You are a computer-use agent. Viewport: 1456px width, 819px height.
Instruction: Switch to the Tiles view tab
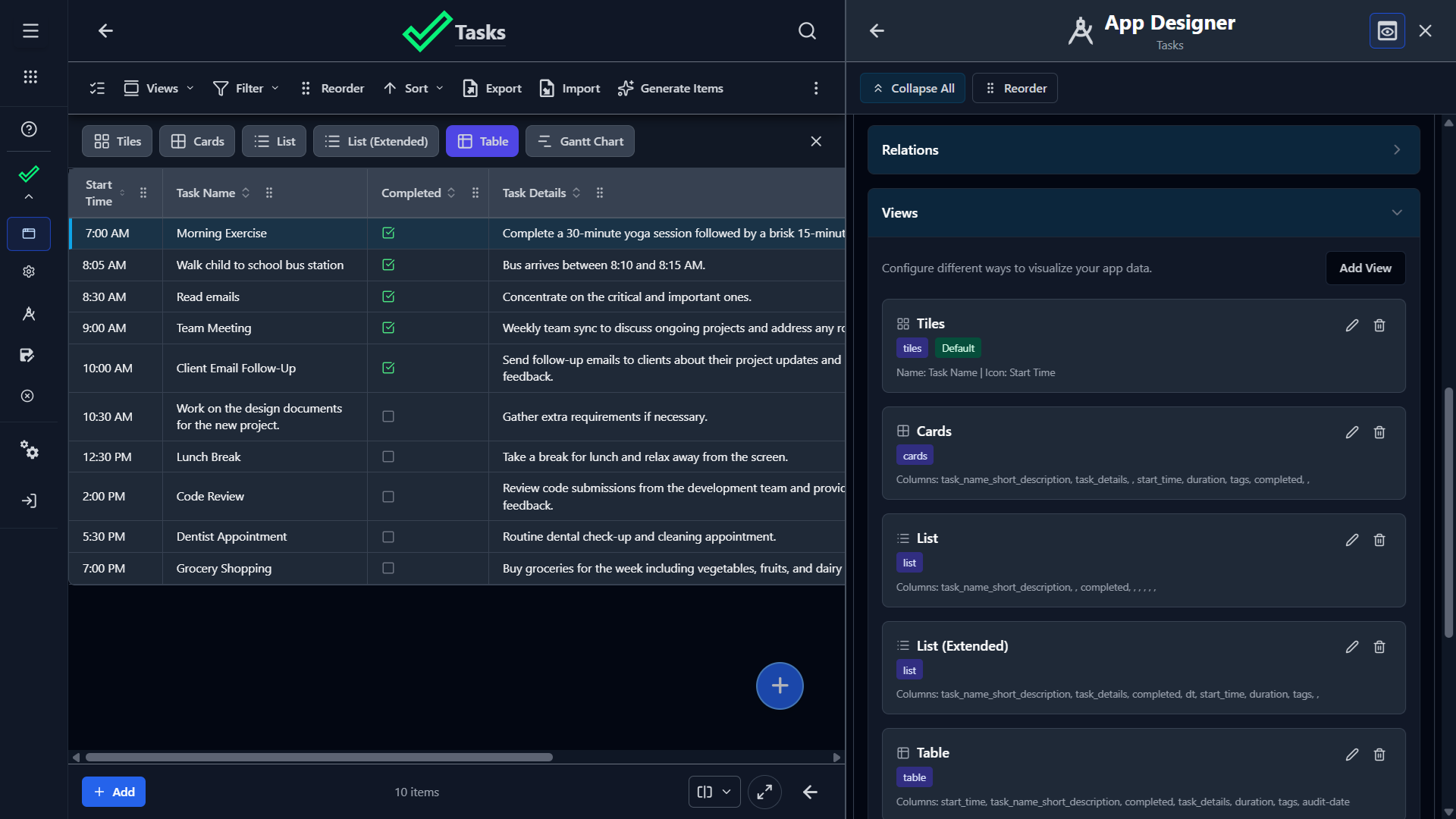tap(118, 141)
